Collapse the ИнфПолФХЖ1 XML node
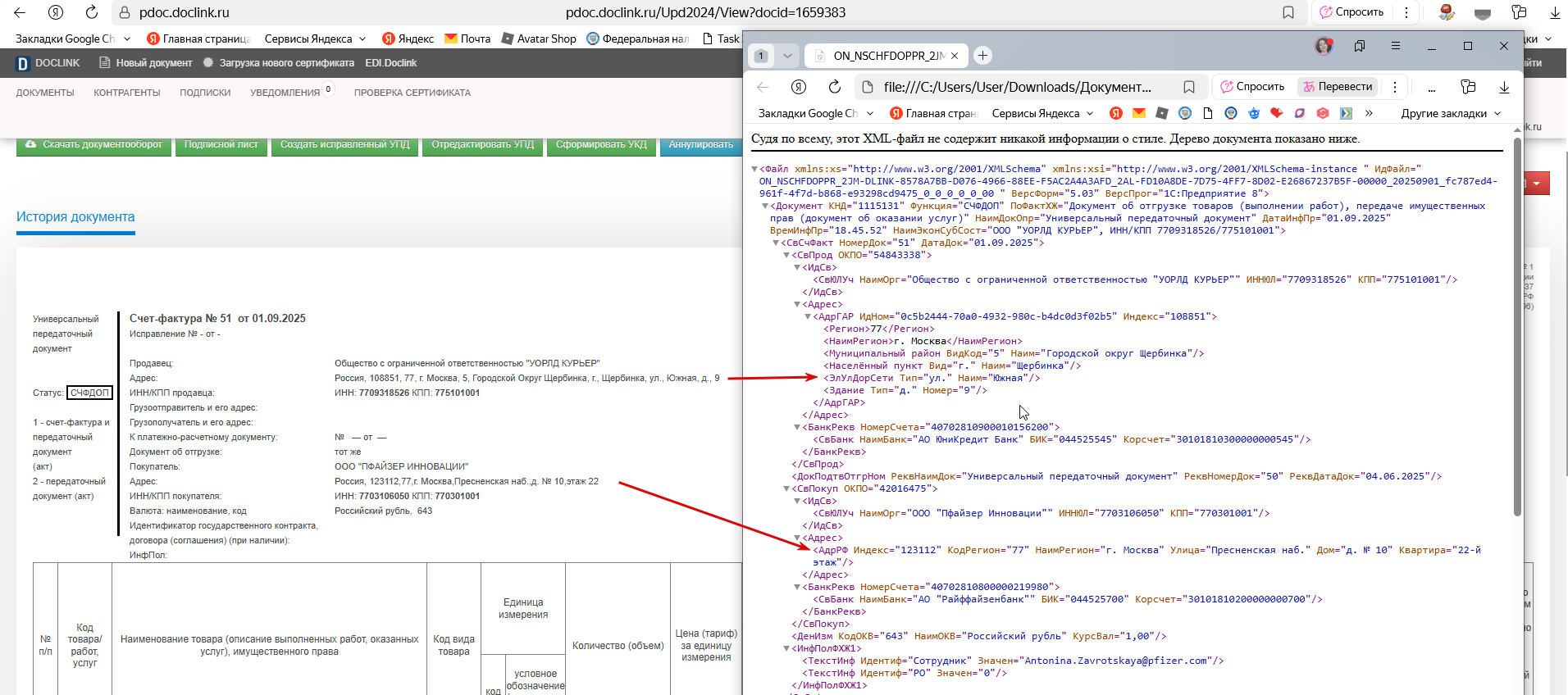 [786, 648]
